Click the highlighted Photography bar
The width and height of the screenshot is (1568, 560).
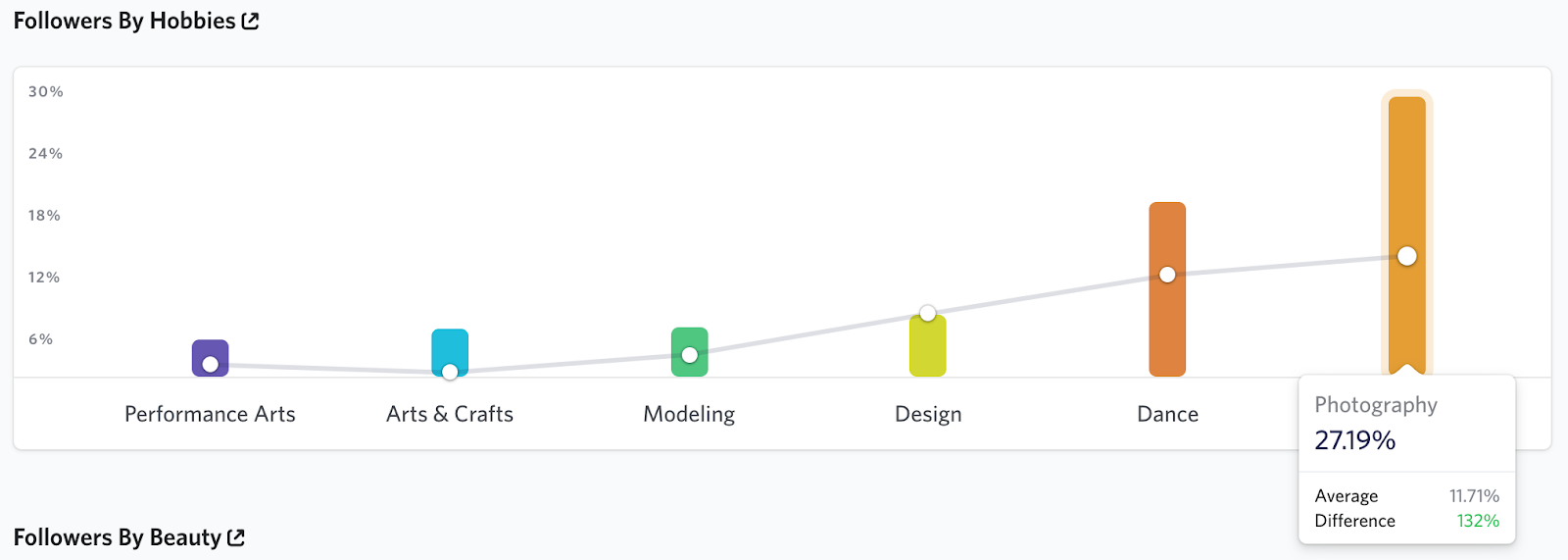tap(1407, 235)
